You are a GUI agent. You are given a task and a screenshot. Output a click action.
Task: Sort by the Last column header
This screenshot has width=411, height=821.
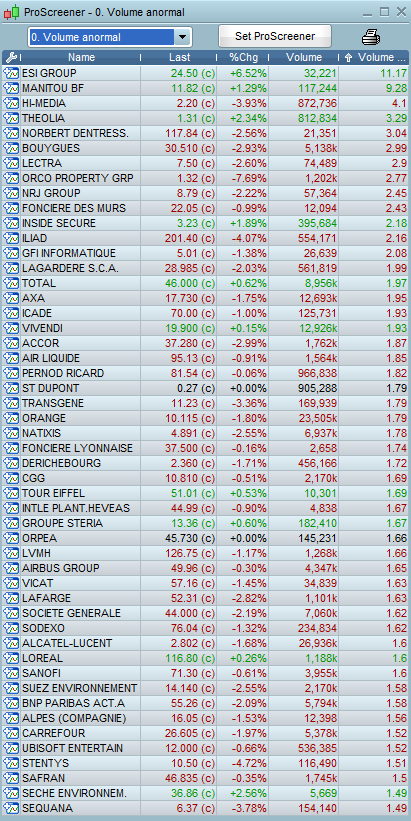(180, 58)
